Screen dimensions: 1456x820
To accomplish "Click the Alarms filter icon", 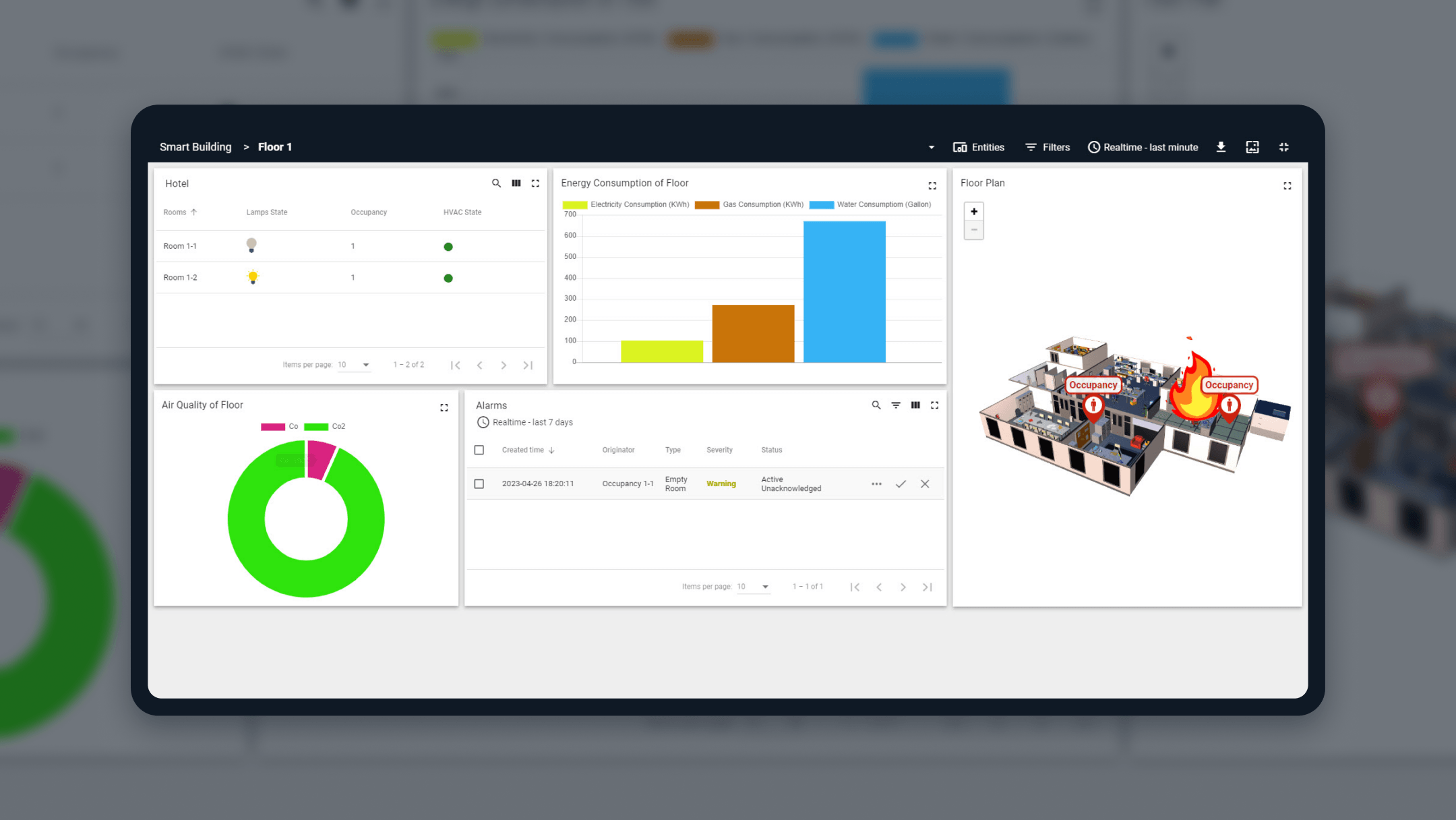I will (x=896, y=405).
